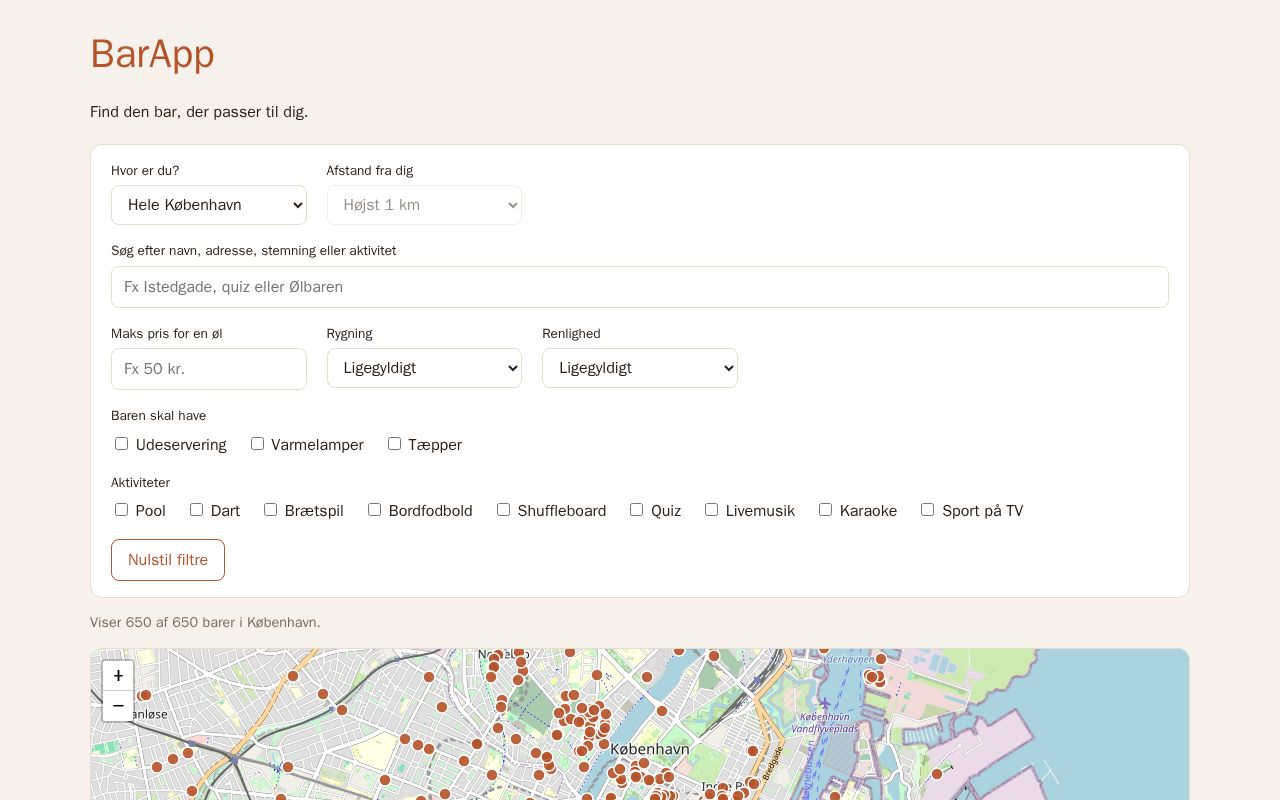Image resolution: width=1280 pixels, height=800 pixels.
Task: Click the 'Aktiviteter' section label
Action: click(141, 483)
